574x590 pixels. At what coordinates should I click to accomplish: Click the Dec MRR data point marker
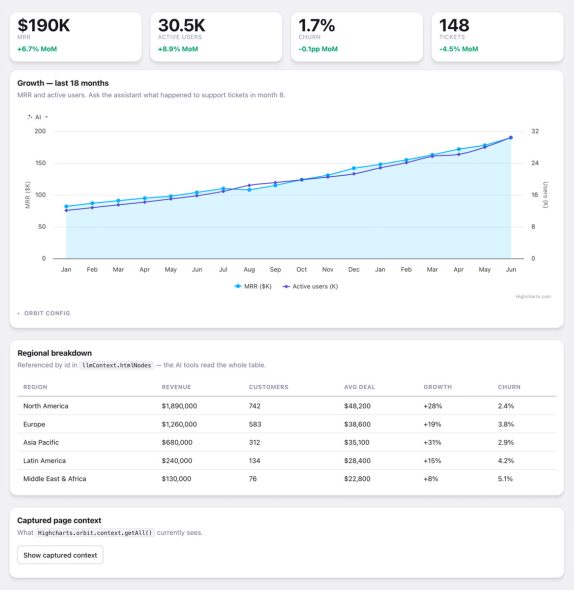click(x=354, y=168)
